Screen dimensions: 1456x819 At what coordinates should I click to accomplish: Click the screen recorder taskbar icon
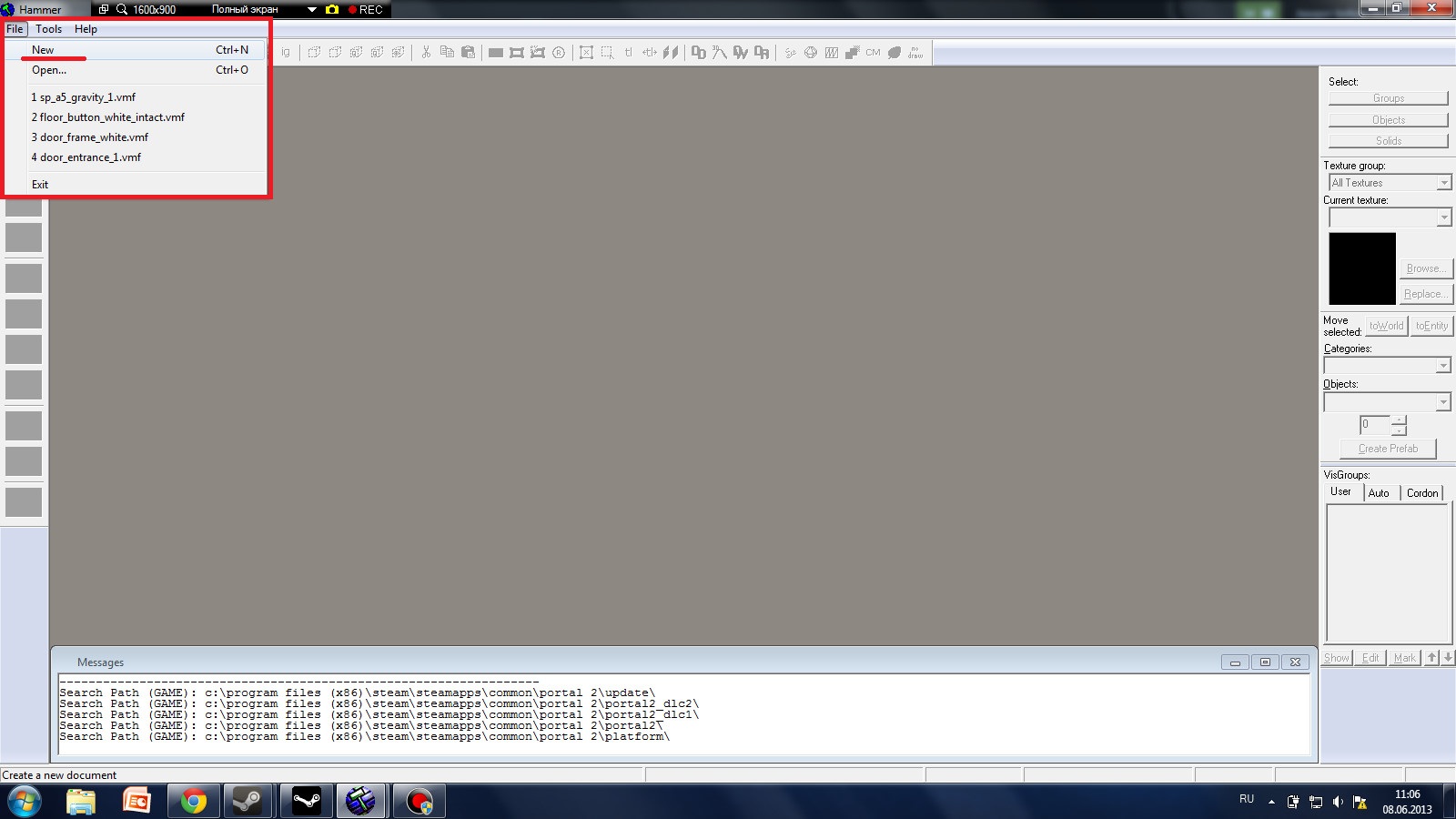pos(418,802)
